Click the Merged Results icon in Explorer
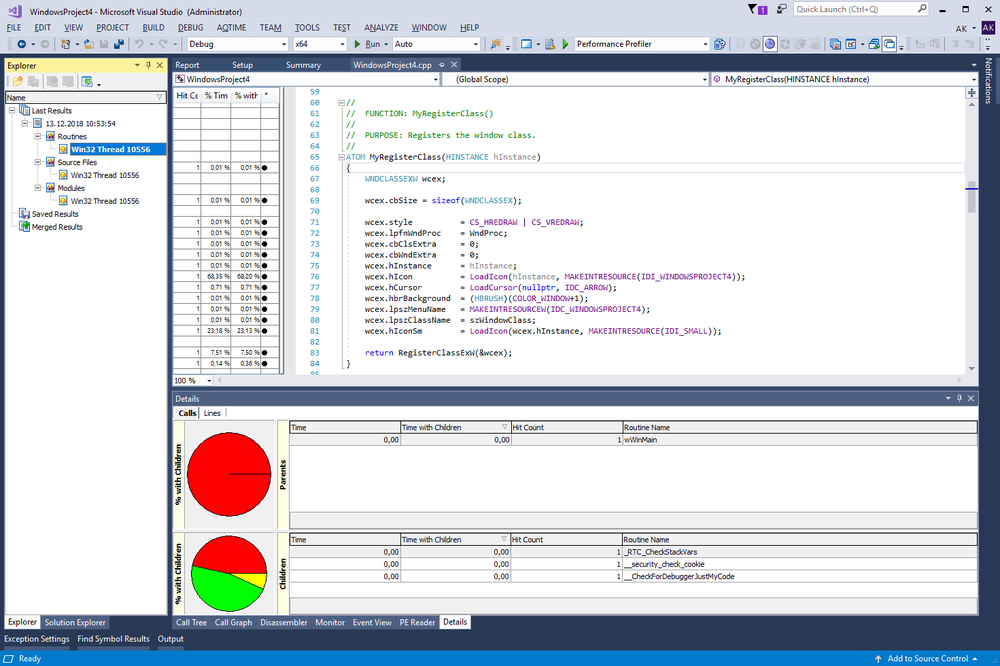This screenshot has height=666, width=1000. click(x=24, y=227)
